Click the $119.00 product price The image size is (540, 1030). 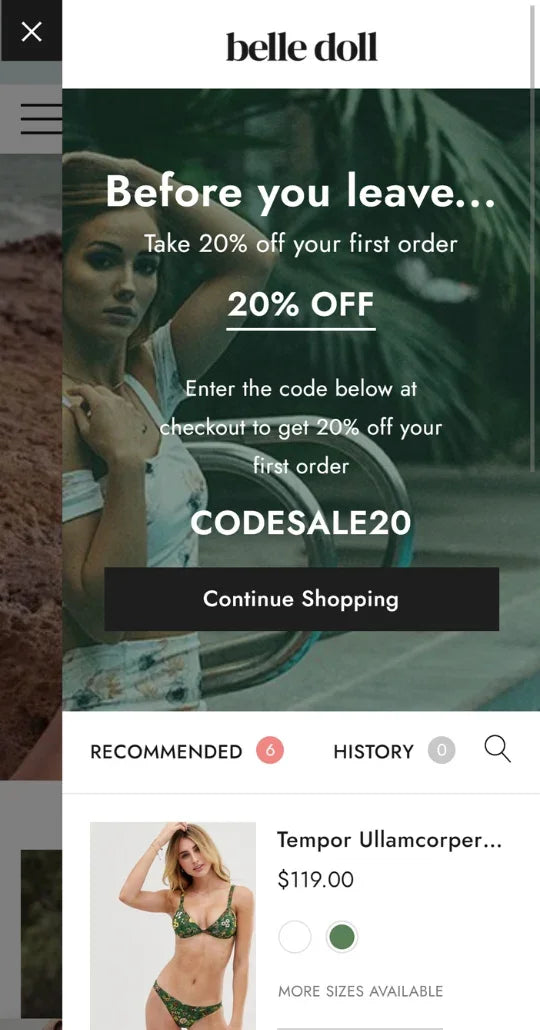(x=315, y=879)
